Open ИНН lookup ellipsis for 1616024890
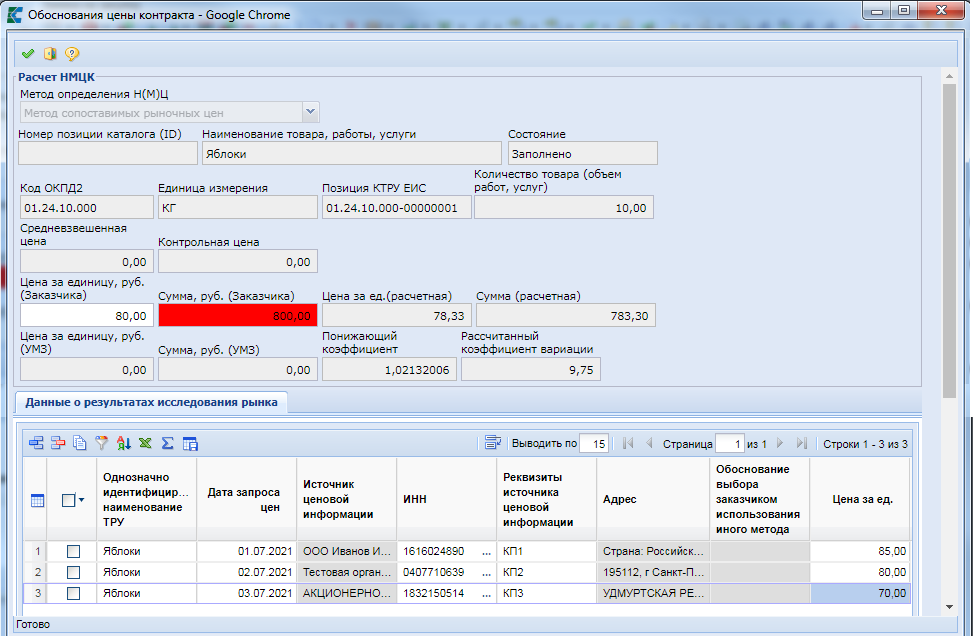 coord(486,551)
